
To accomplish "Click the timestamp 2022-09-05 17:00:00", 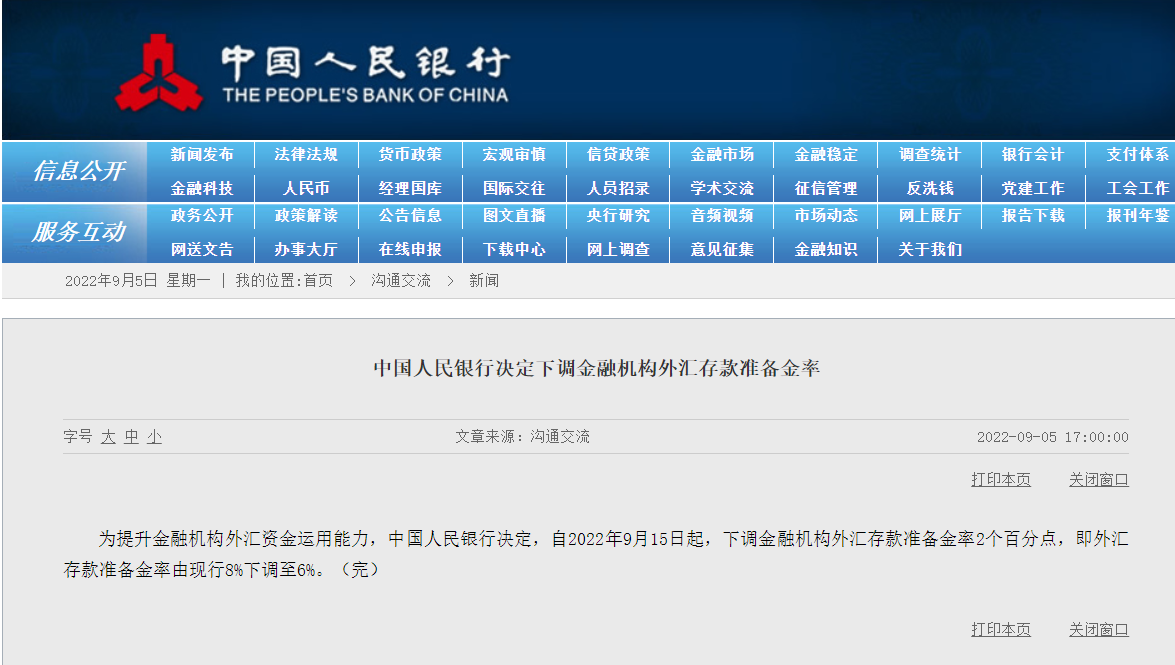I will tap(1053, 437).
